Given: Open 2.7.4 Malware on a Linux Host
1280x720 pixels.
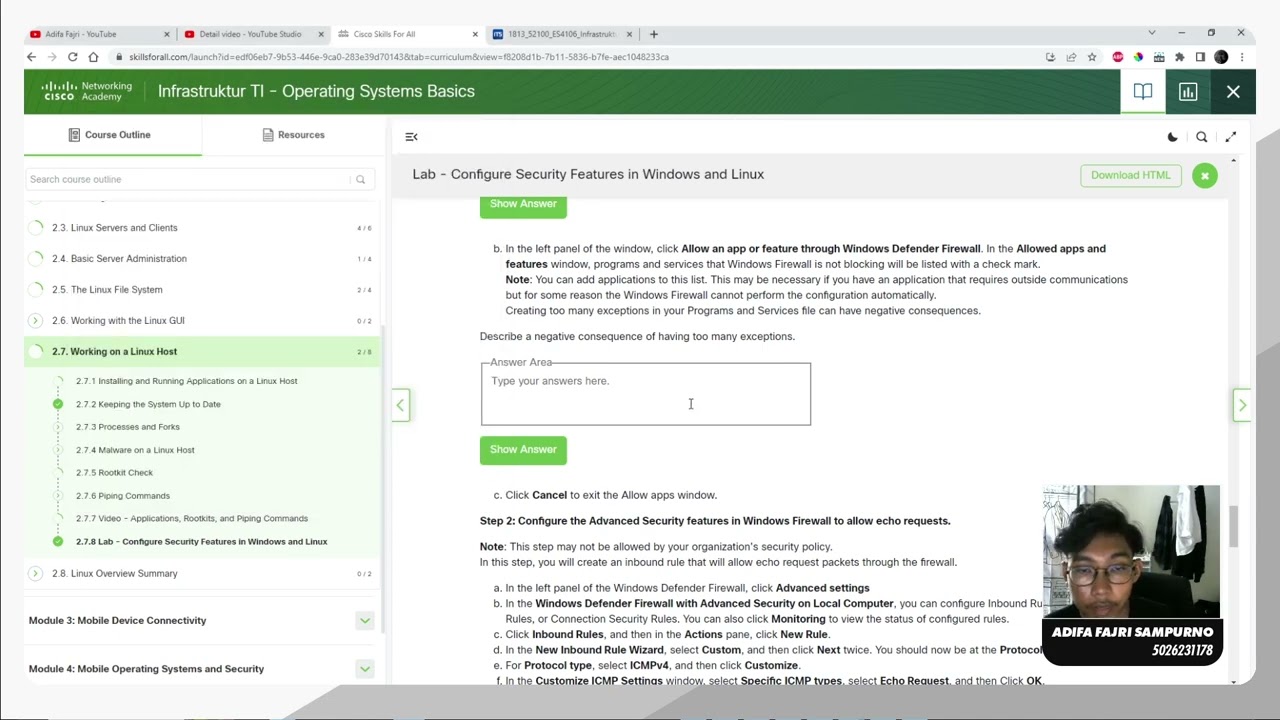Looking at the screenshot, I should [135, 450].
